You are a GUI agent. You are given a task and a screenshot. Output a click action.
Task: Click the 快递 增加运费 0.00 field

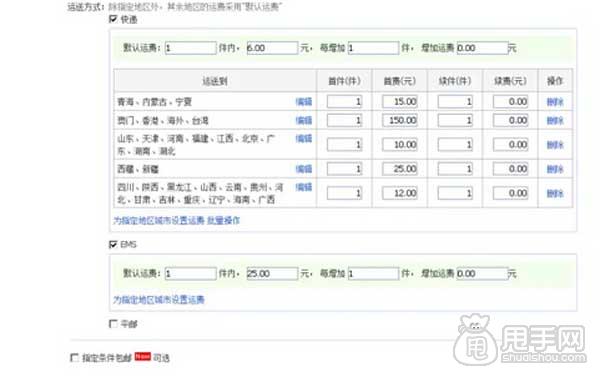pos(482,48)
